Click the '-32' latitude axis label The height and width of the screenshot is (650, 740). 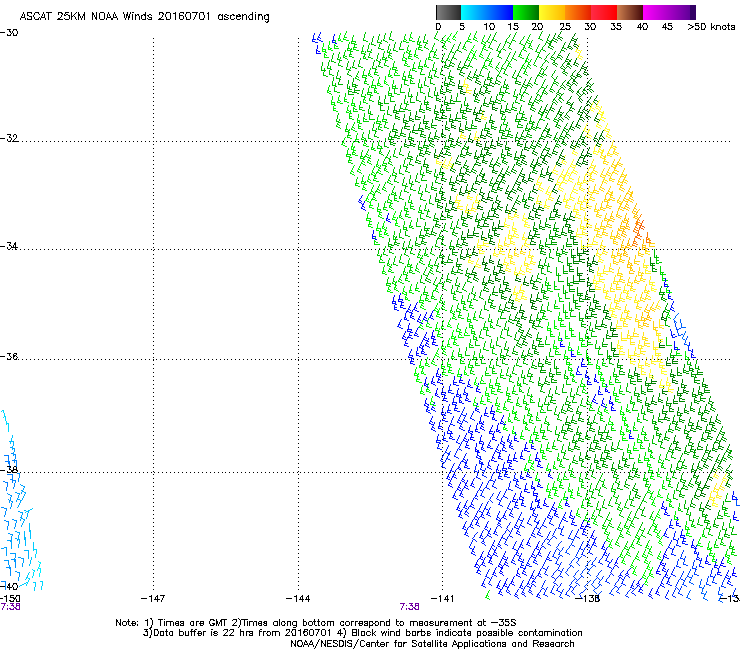[x=9, y=138]
